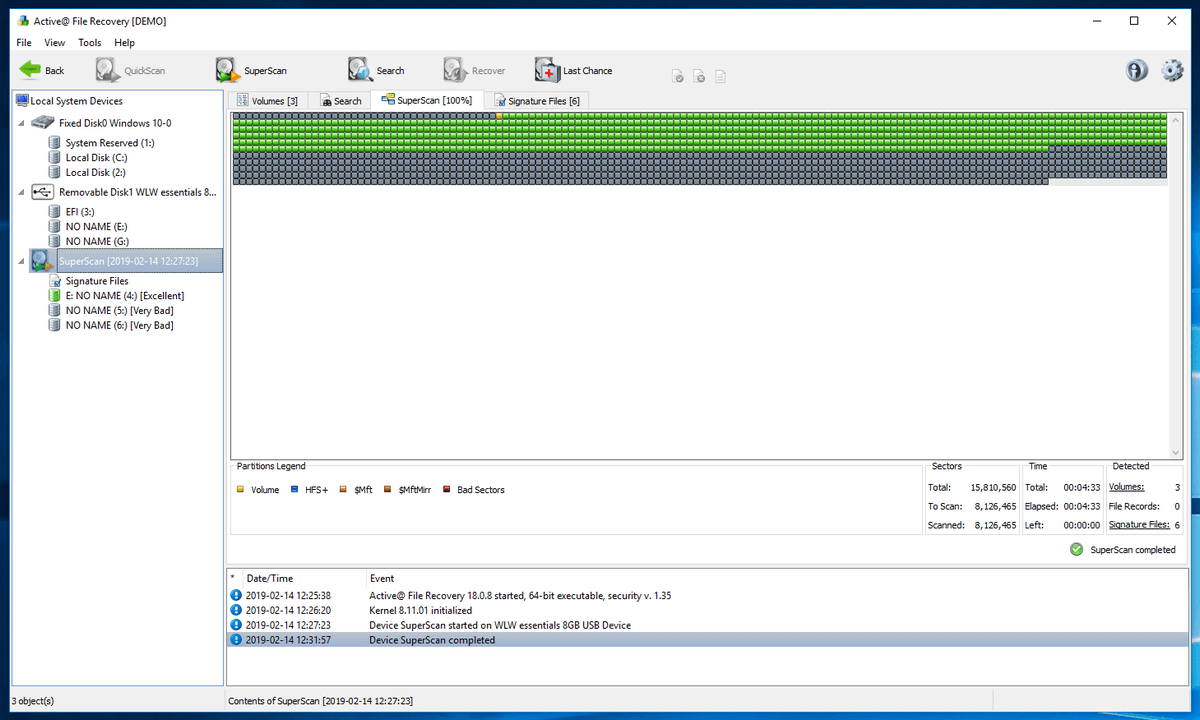Switch to the Search tab
Viewport: 1200px width, 720px height.
coord(340,100)
